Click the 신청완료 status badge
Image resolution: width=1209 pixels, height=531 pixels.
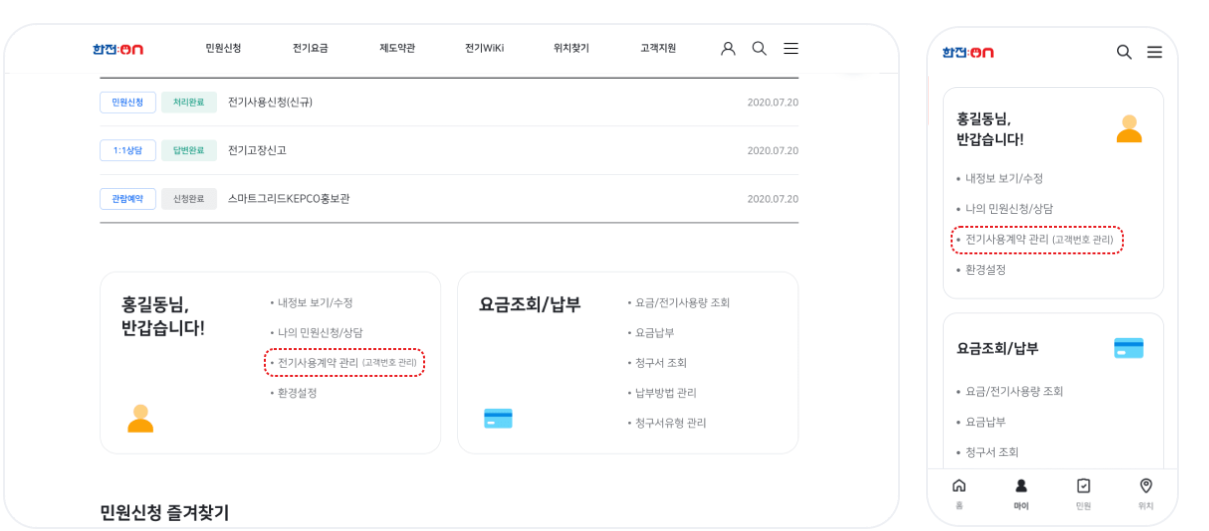(x=189, y=199)
